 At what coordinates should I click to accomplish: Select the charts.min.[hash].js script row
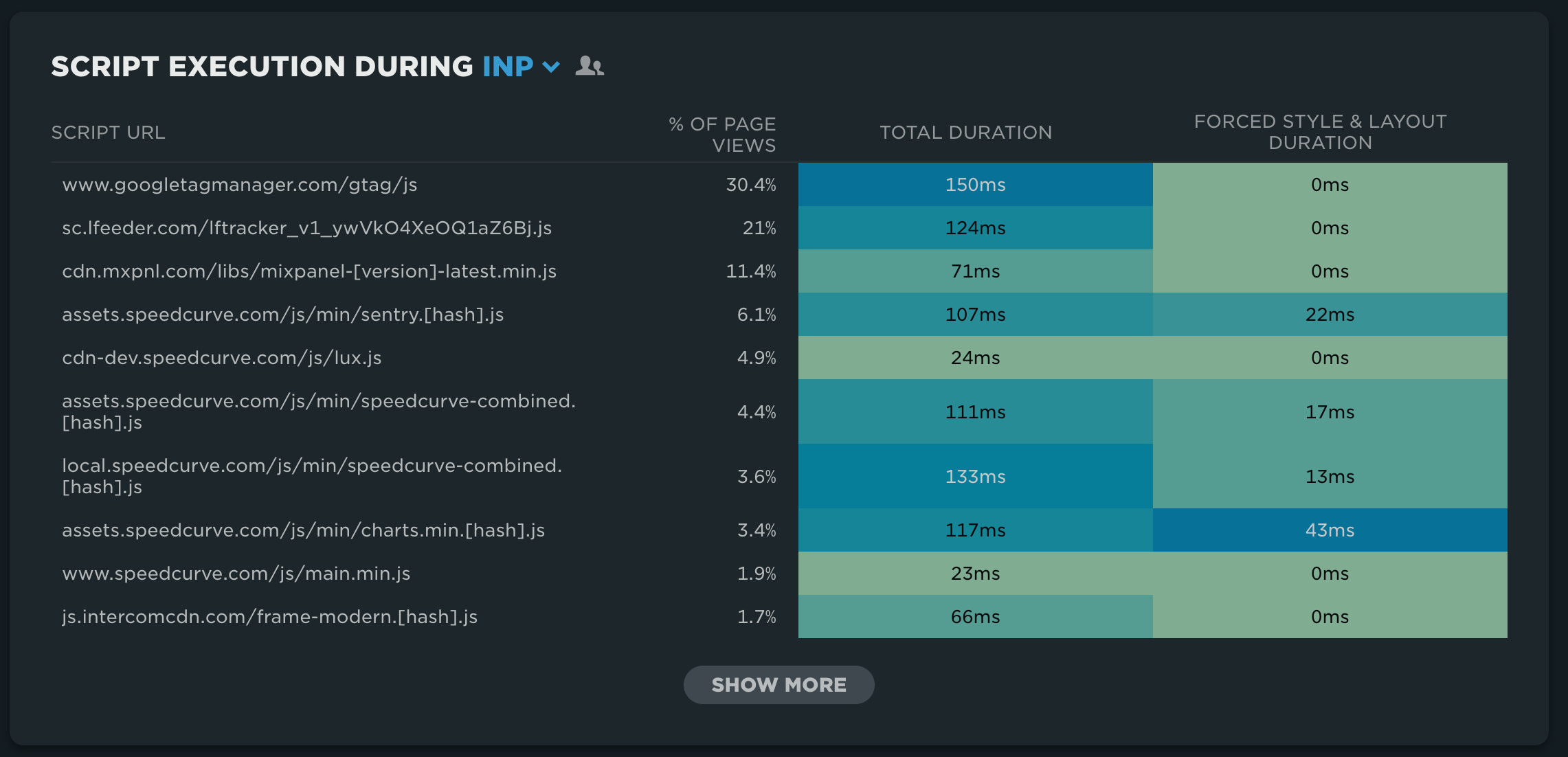(x=303, y=530)
